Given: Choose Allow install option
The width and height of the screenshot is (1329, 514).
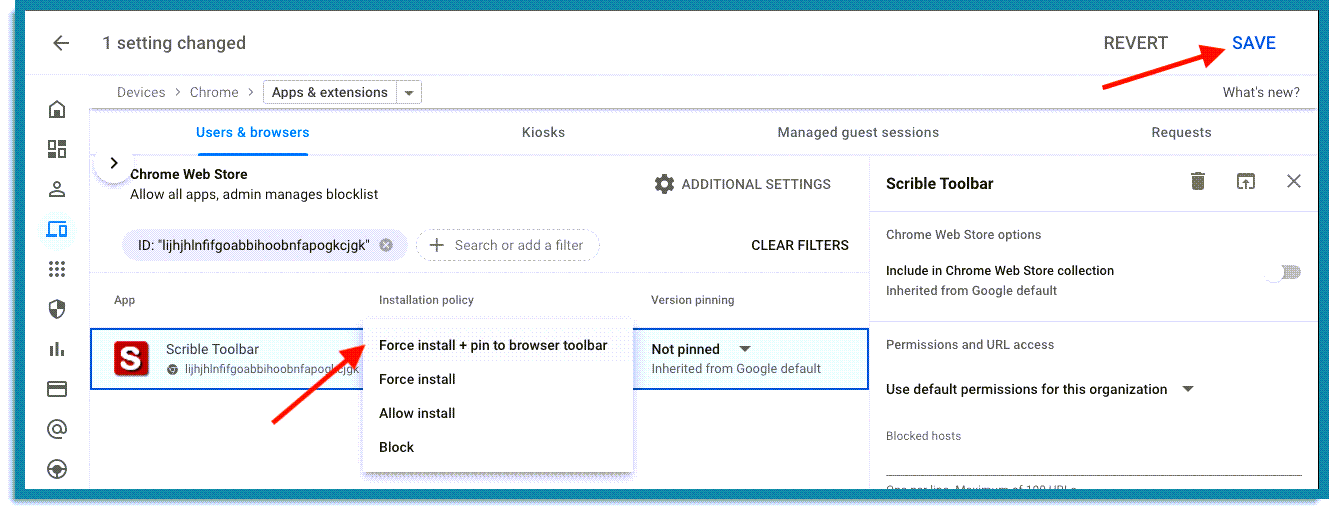Looking at the screenshot, I should tap(417, 413).
